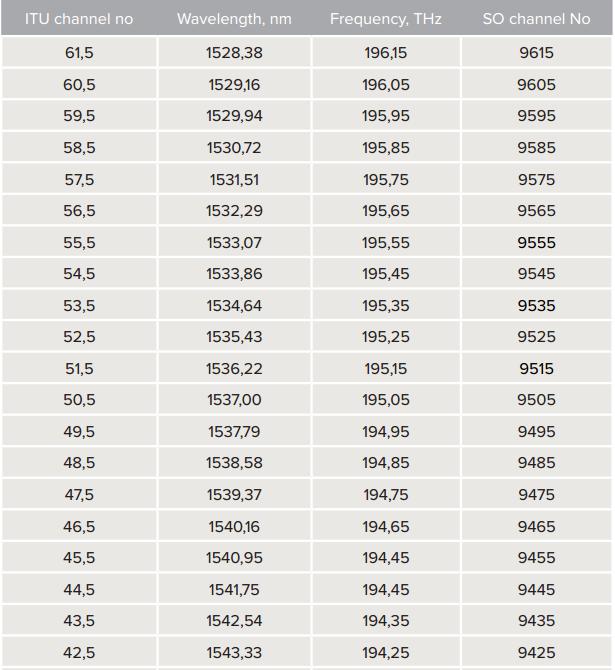The width and height of the screenshot is (615, 670).
Task: Select the "SO channel No" column header
Action: [536, 19]
